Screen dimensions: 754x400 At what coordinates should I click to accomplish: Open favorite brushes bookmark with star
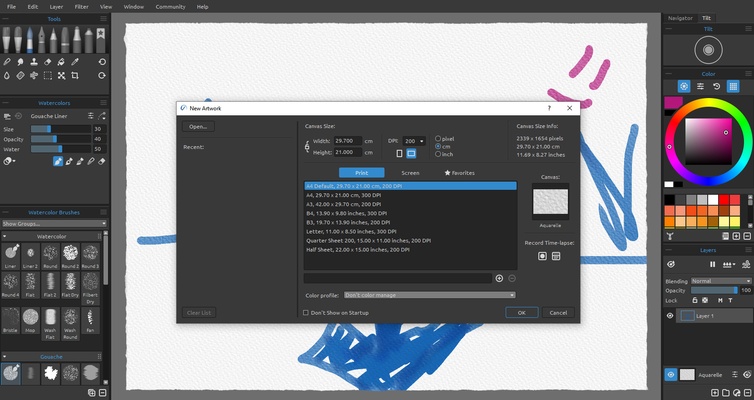point(101,39)
